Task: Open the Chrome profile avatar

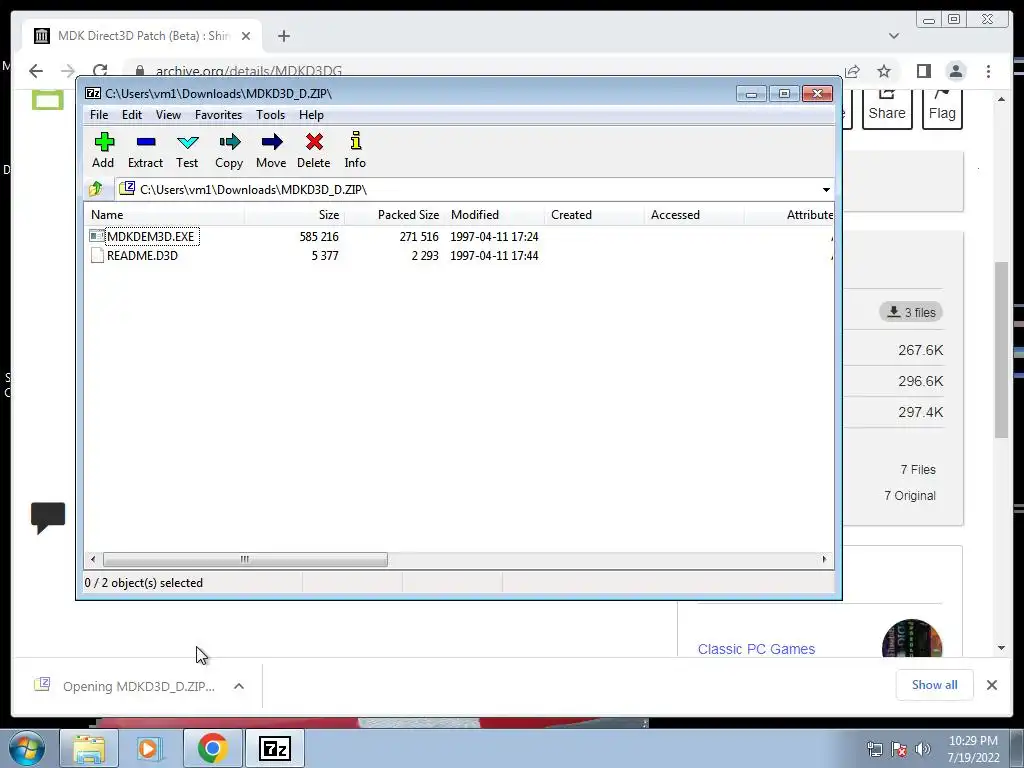Action: click(956, 71)
